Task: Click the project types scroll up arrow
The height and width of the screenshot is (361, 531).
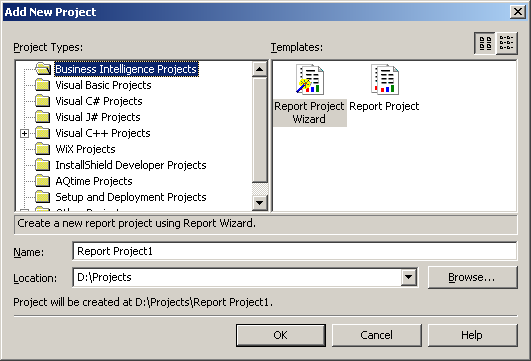Action: point(260,69)
